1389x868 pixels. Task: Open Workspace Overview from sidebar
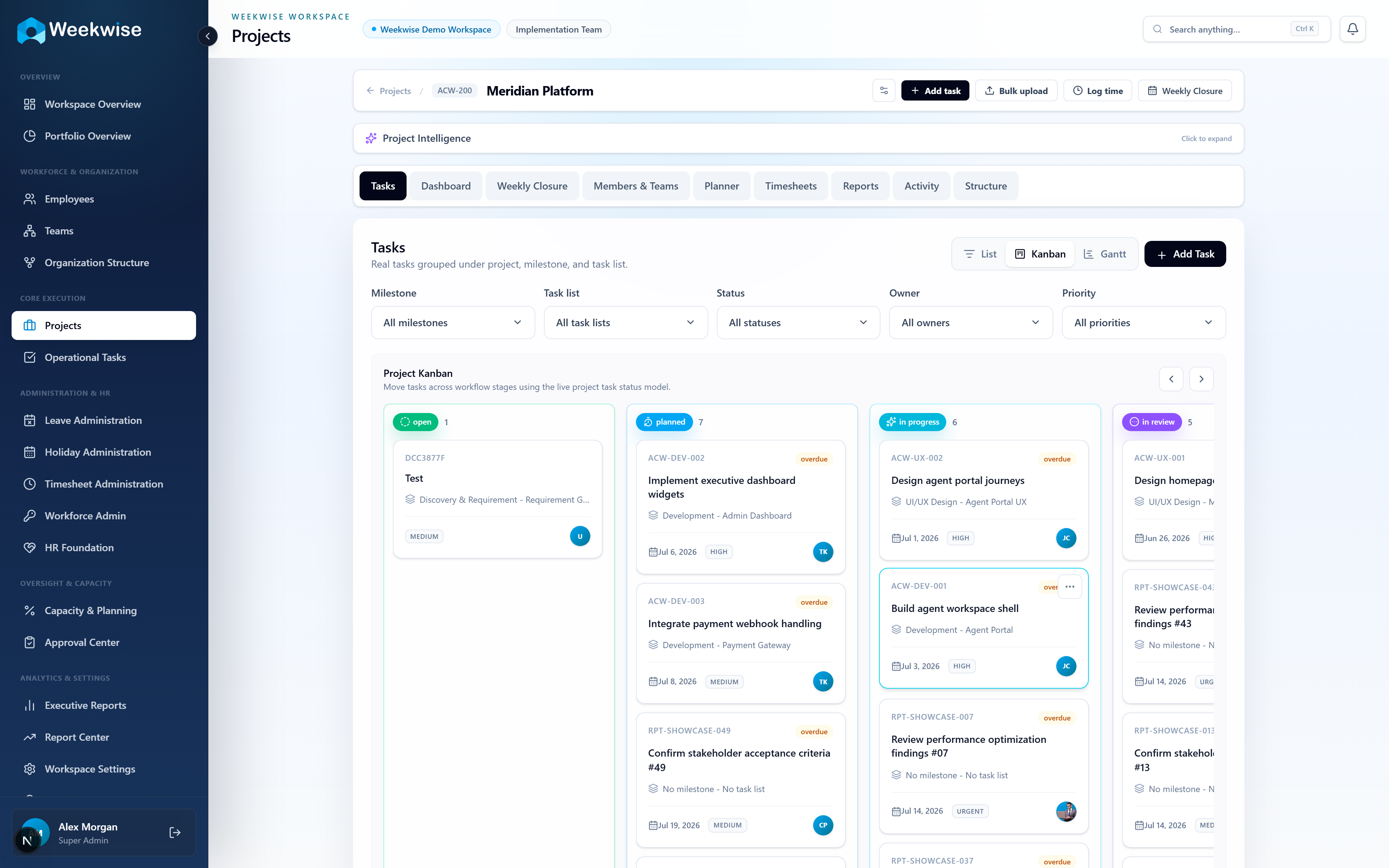[x=103, y=104]
